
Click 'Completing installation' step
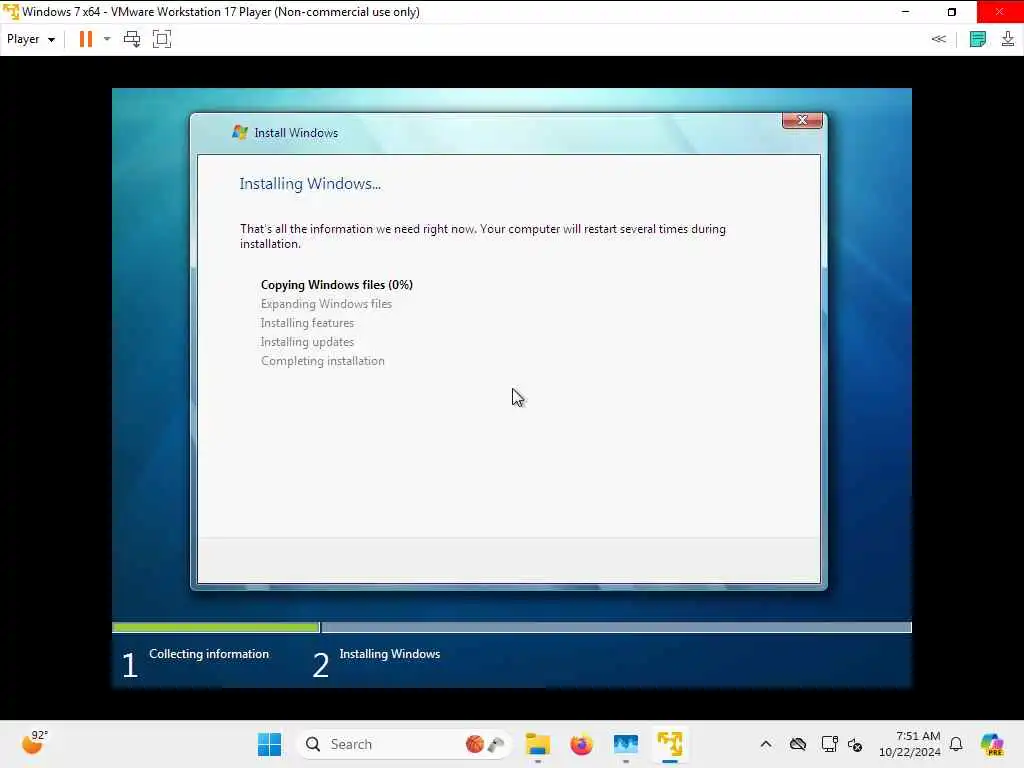[x=323, y=360]
